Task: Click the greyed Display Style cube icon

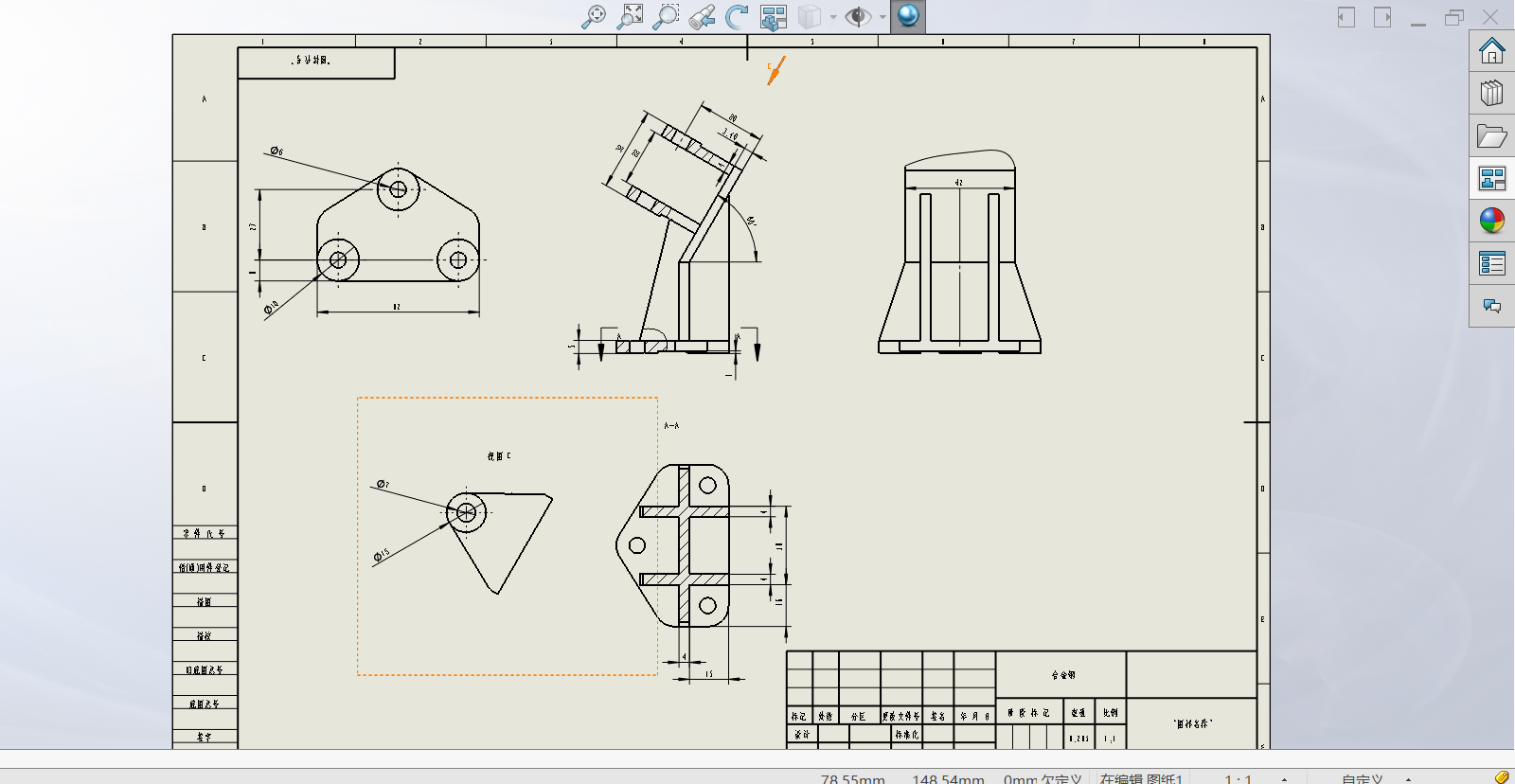Action: click(x=810, y=16)
